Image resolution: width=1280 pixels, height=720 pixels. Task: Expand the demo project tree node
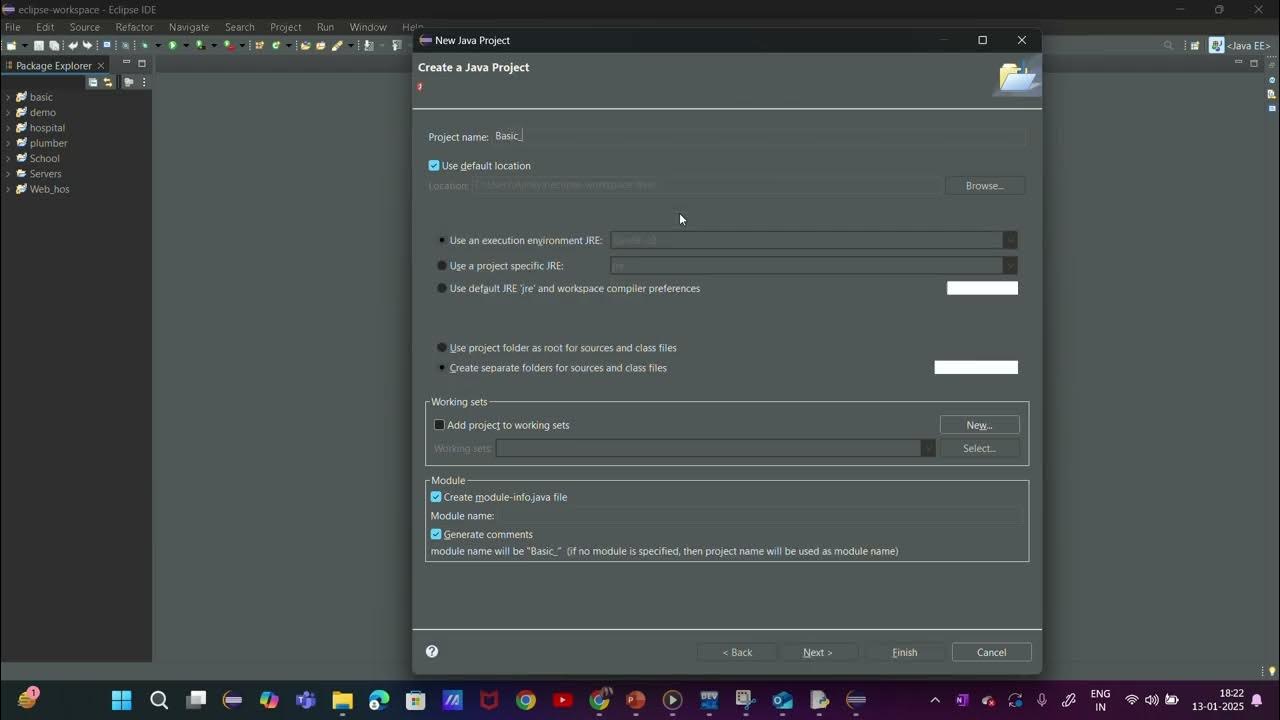(8, 112)
